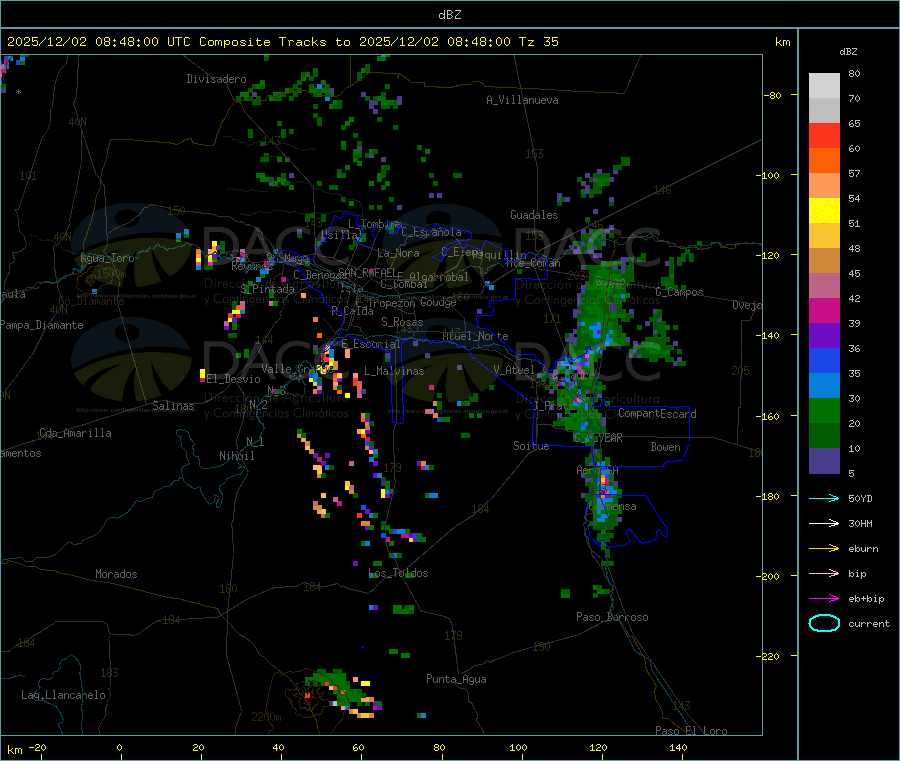
Task: Click the cyan current ellipse icon
Action: click(824, 623)
